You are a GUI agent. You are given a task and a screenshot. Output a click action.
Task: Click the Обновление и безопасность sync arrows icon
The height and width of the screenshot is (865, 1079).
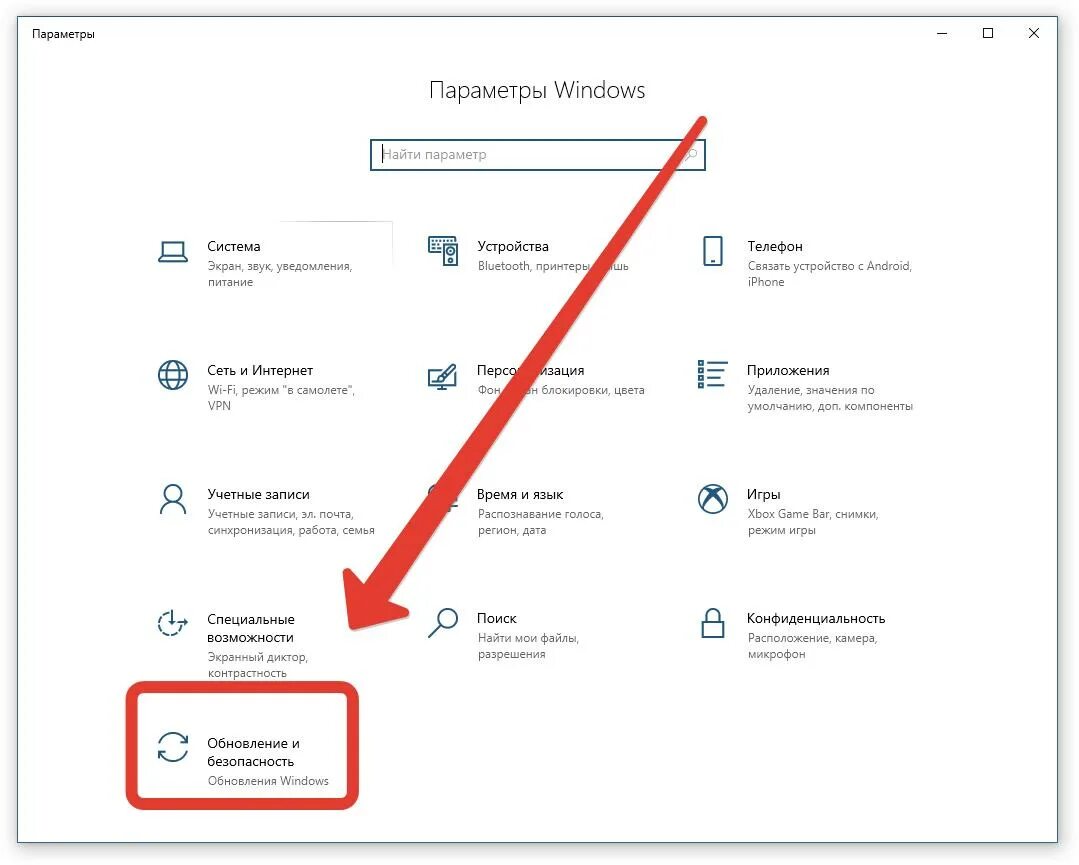pos(173,747)
